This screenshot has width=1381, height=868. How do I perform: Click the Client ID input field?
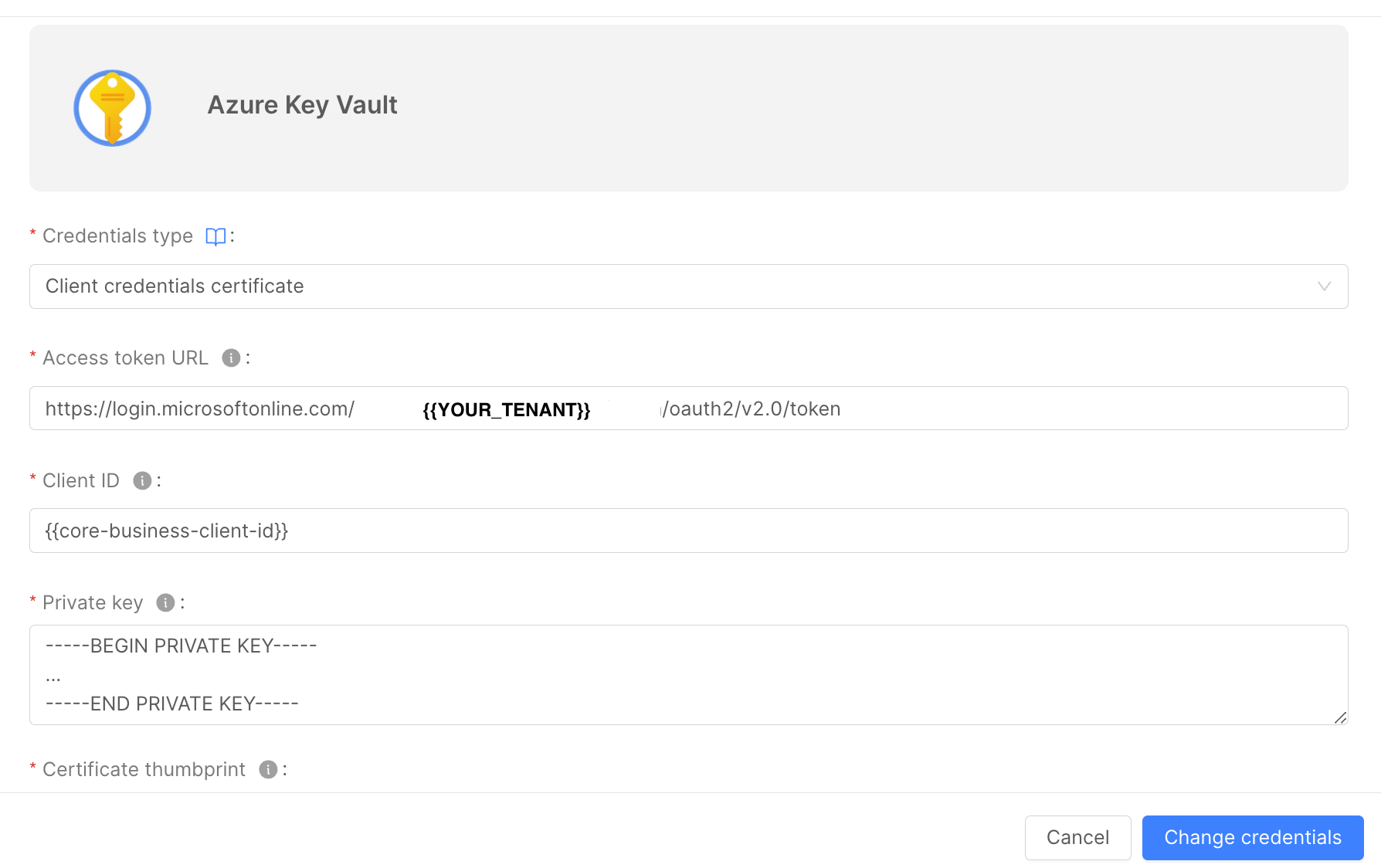687,531
